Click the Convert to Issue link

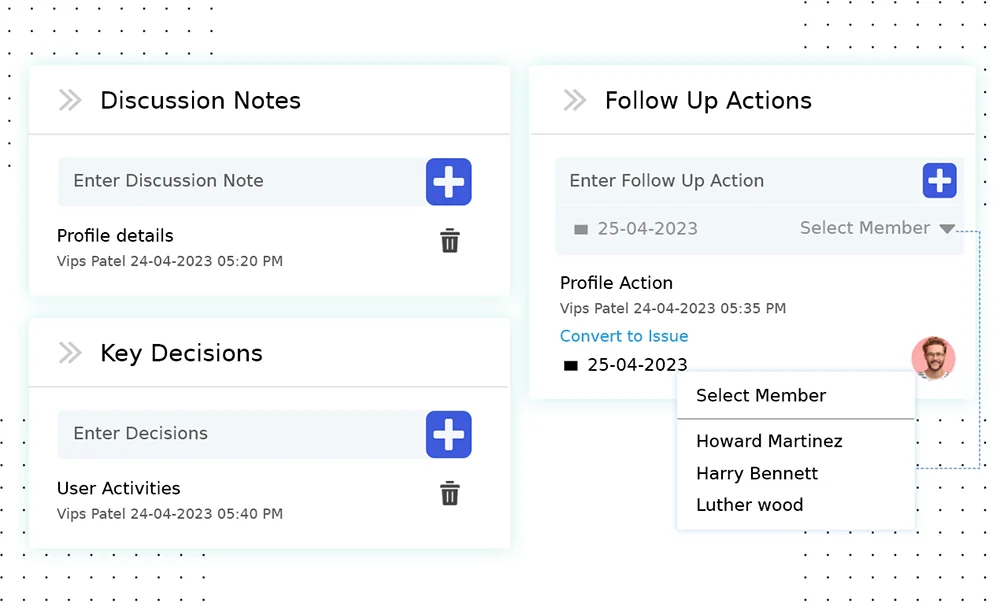[x=624, y=336]
